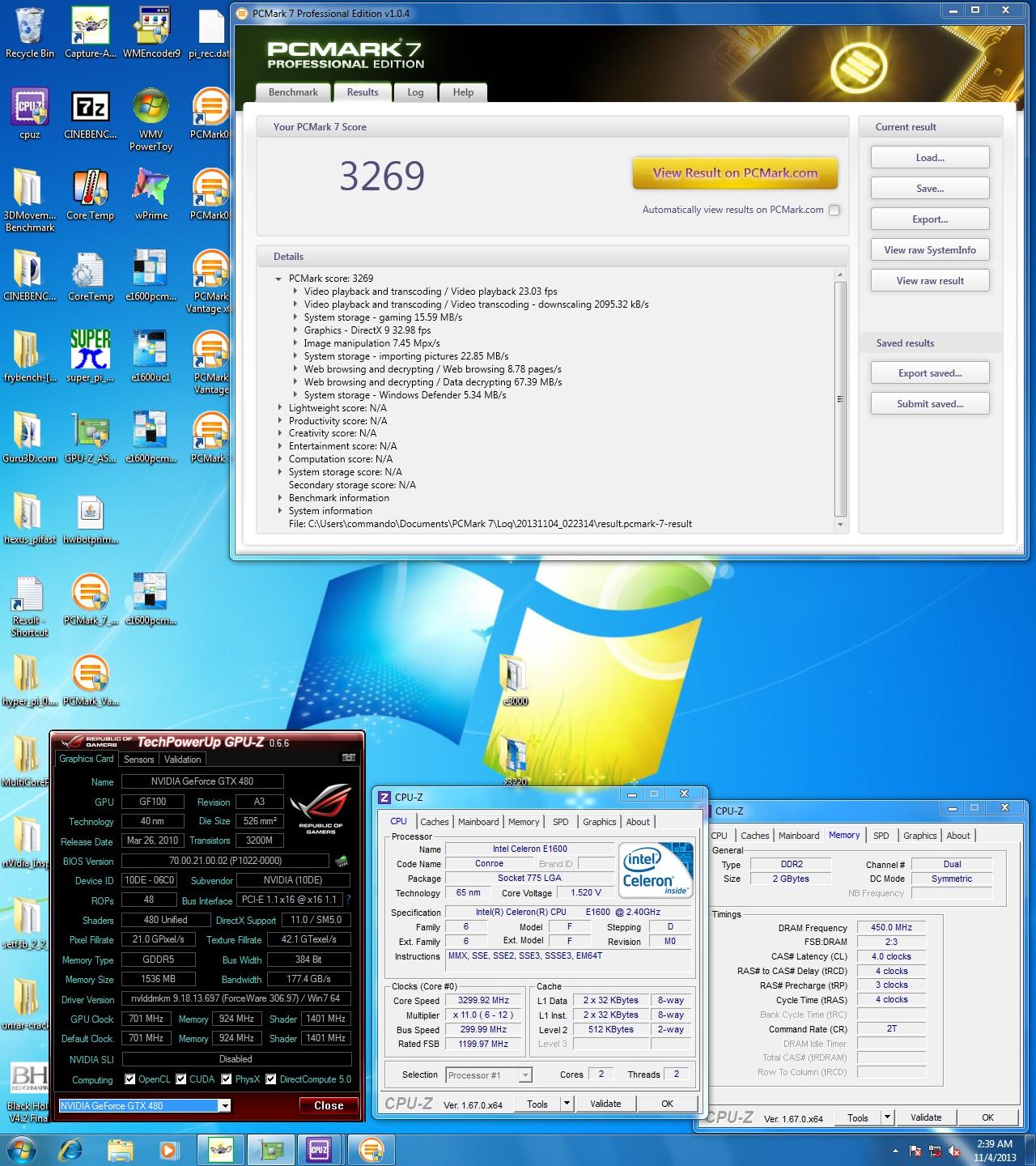Open Processor #1 selection dropdown

pyautogui.click(x=525, y=1075)
